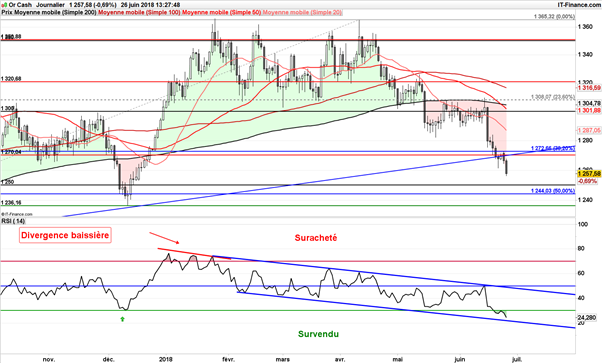Select the Divergence baissière annotation box
This screenshot has width=602, height=363.
pyautogui.click(x=65, y=235)
